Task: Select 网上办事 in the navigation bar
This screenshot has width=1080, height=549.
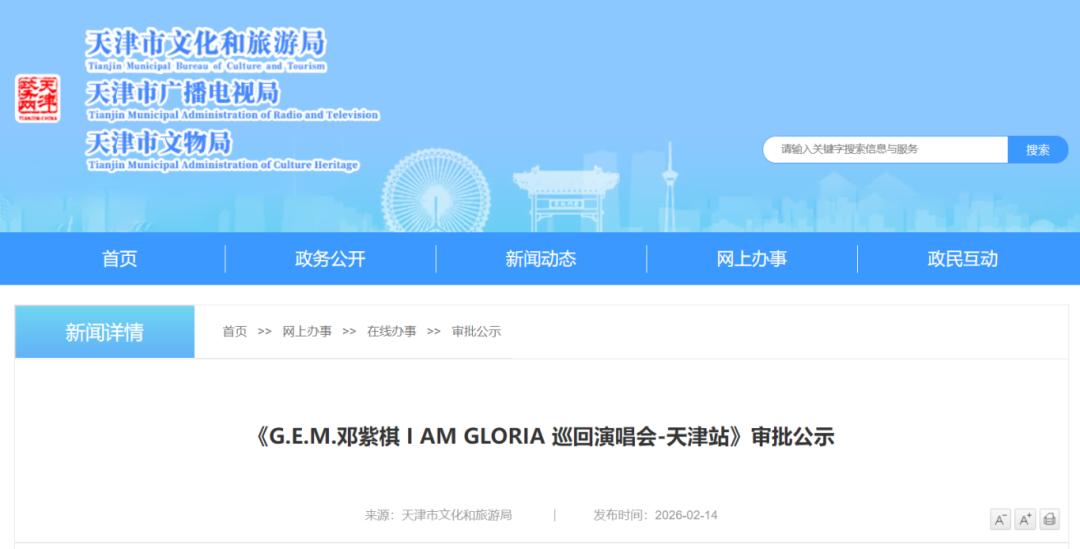Action: tap(752, 259)
